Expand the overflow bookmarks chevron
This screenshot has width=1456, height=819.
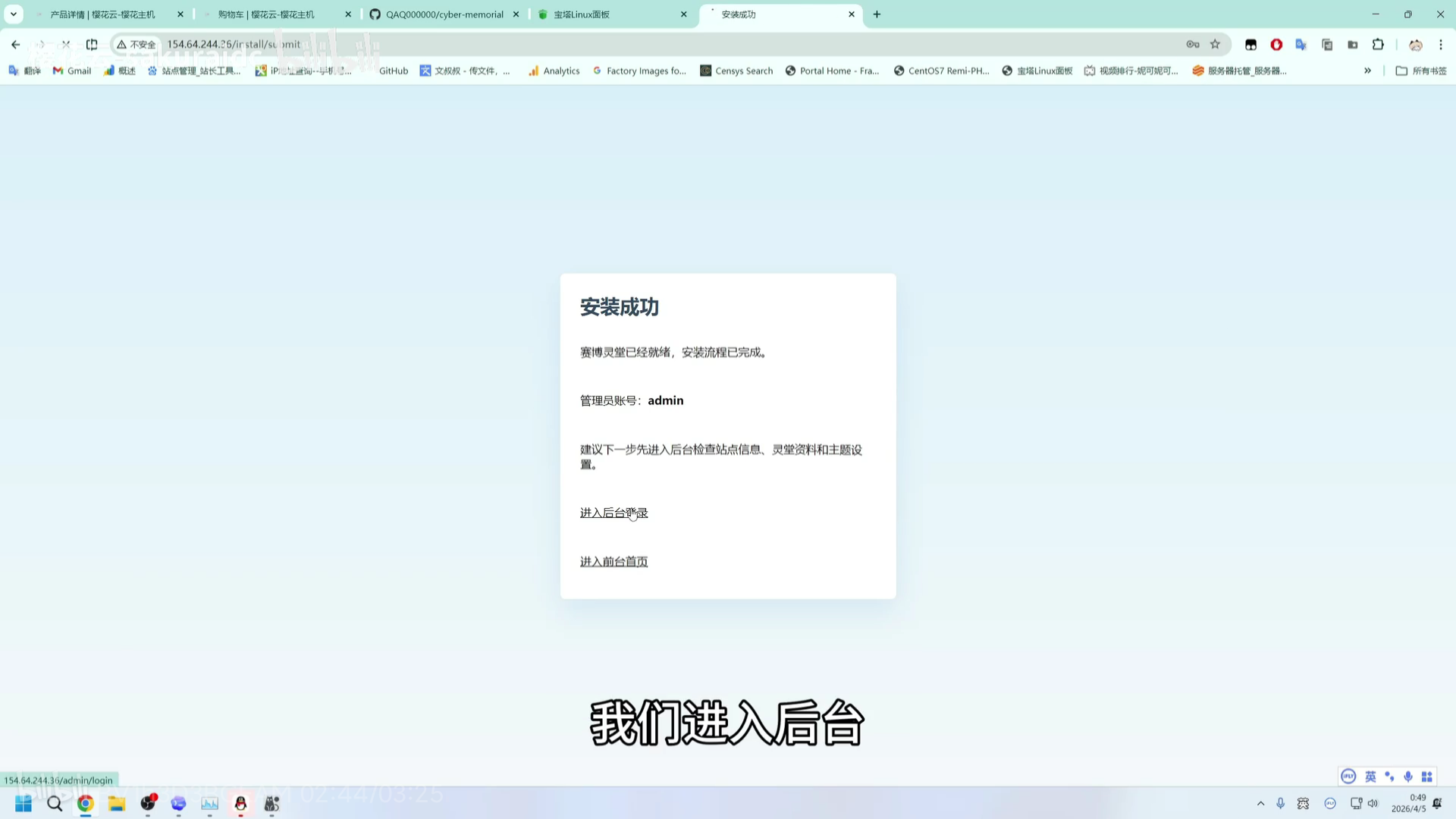[x=1368, y=71]
